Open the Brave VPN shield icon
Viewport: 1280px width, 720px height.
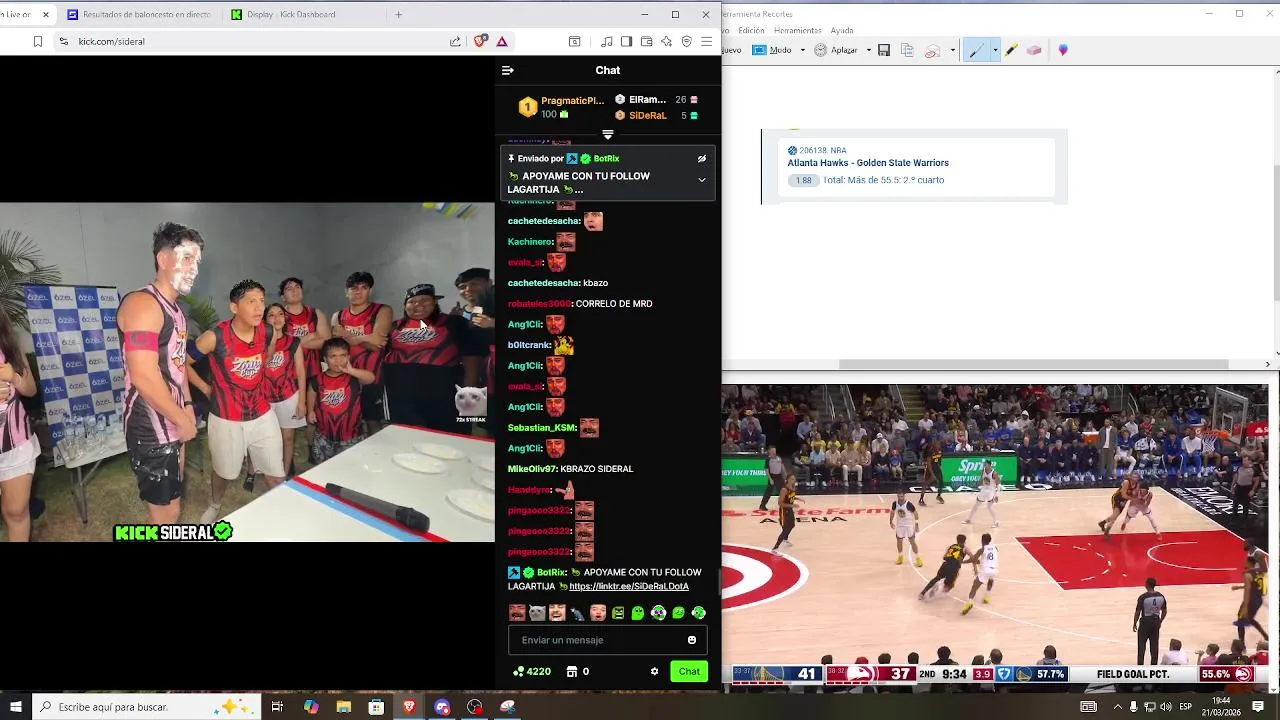(686, 41)
